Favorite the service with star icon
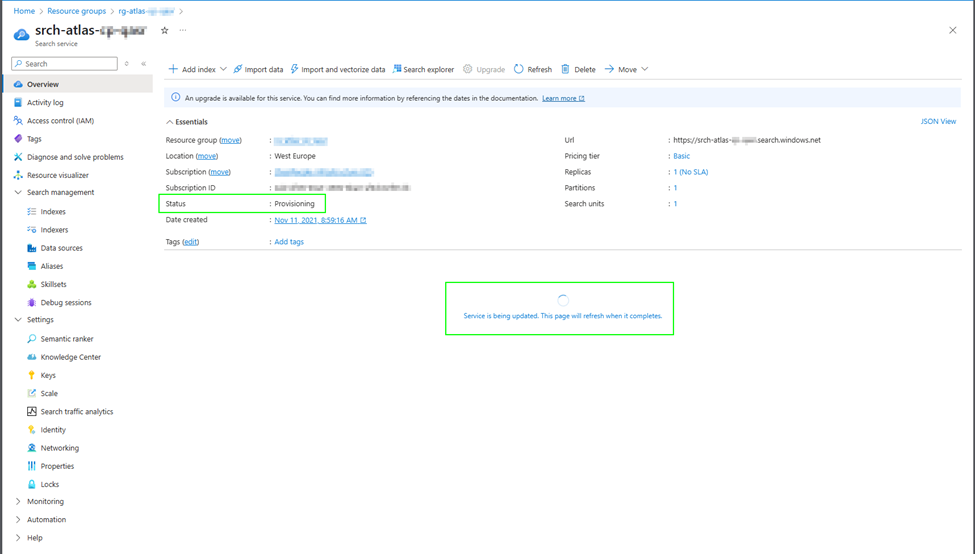Screen dimensions: 975x554 (165, 30)
